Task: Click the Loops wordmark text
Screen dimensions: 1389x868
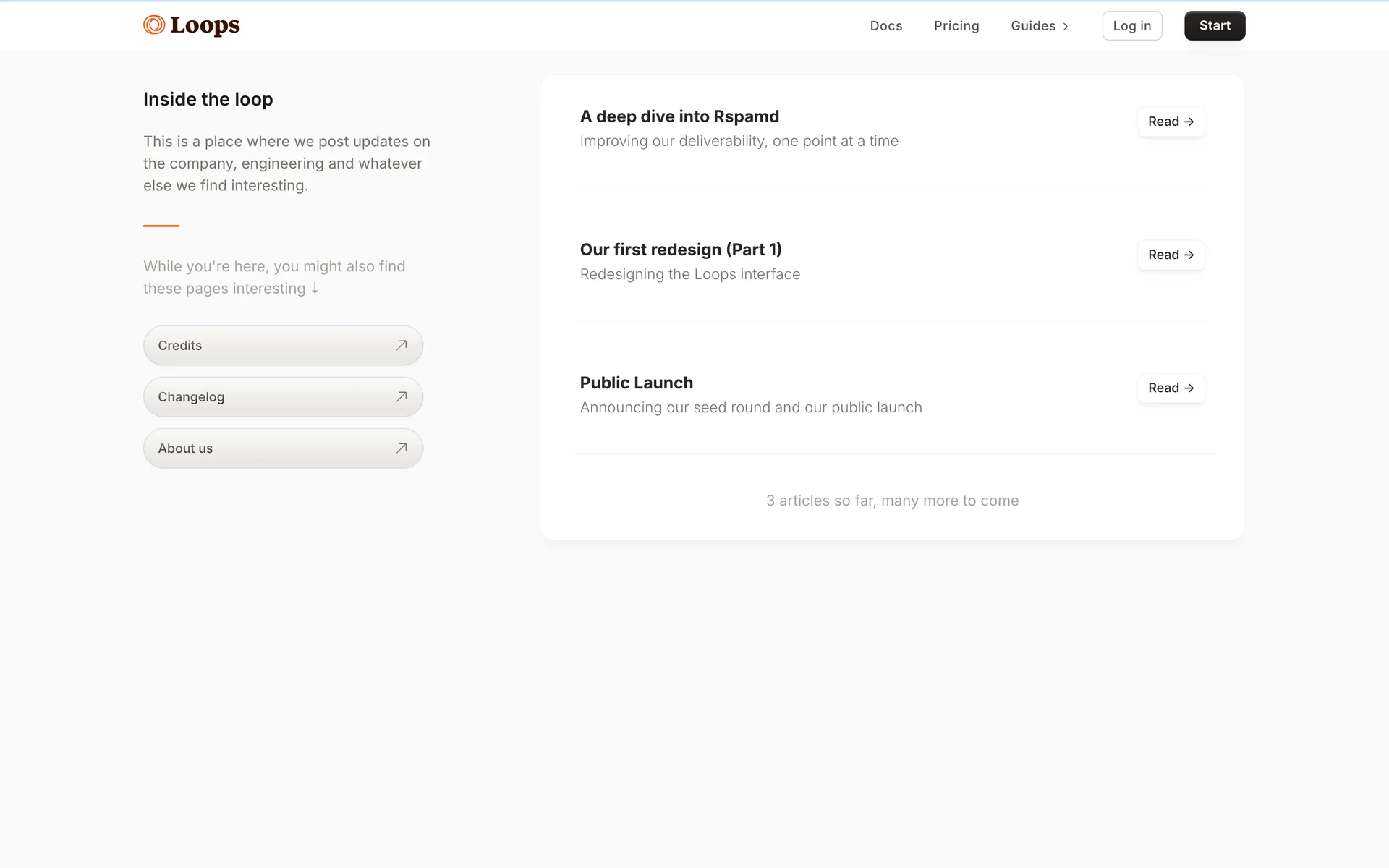Action: pyautogui.click(x=205, y=25)
